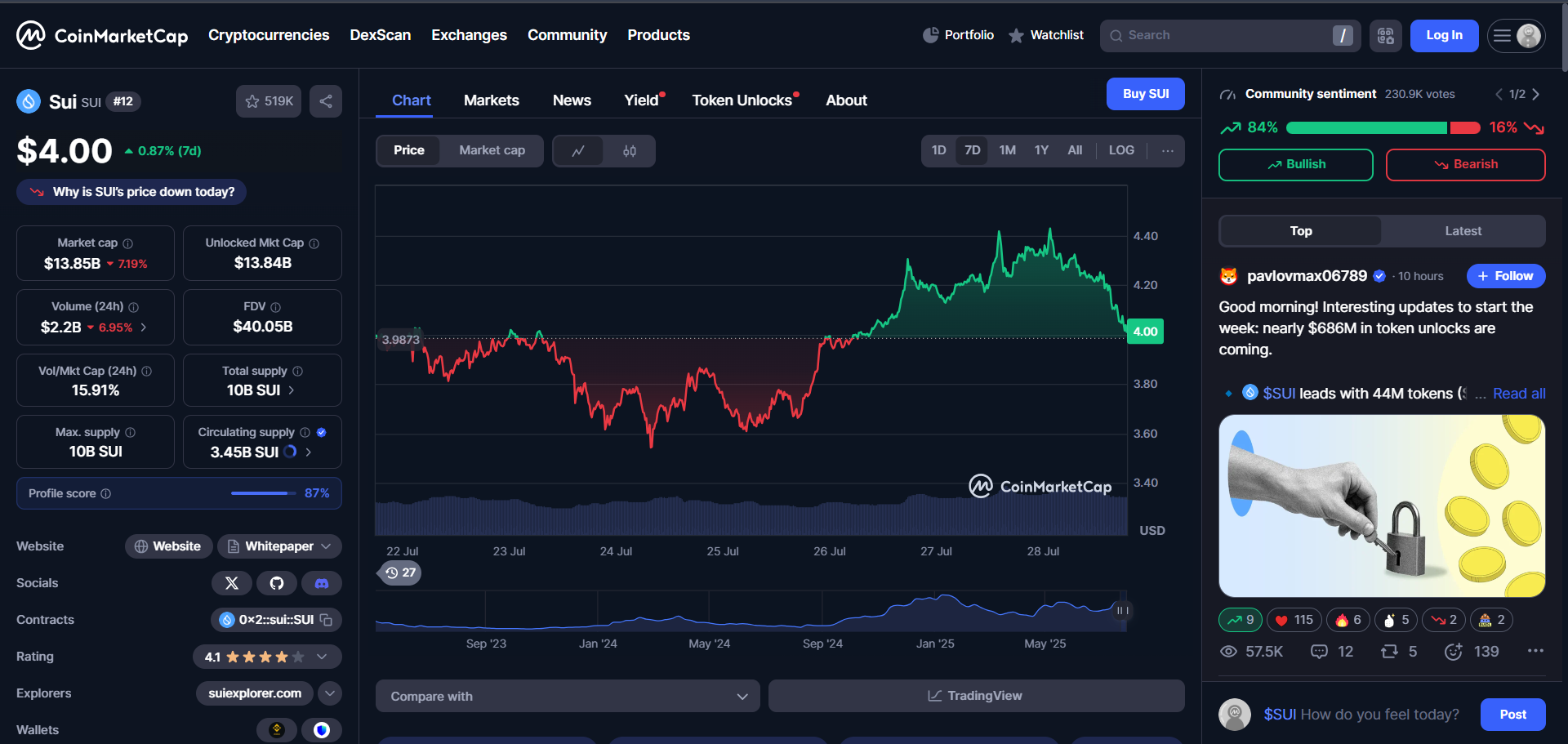Open the Discord social link

click(322, 583)
